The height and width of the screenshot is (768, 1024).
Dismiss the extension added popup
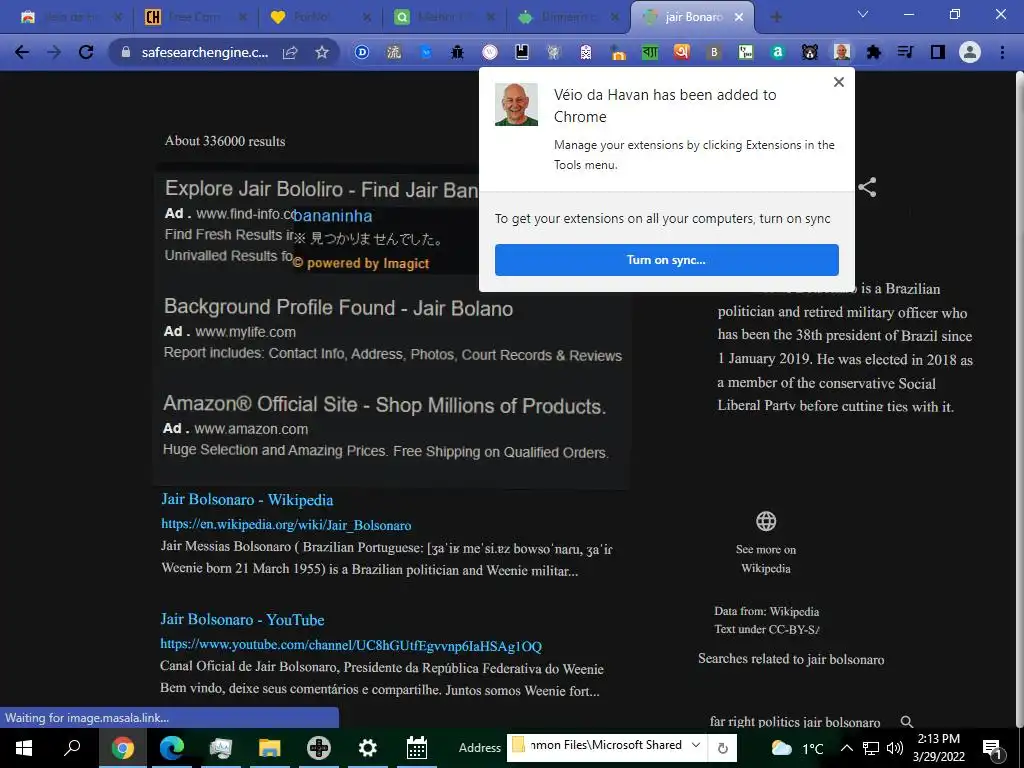(839, 82)
